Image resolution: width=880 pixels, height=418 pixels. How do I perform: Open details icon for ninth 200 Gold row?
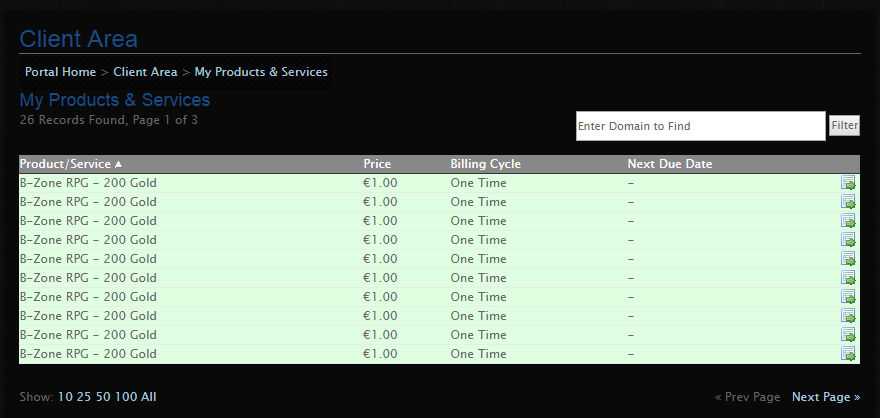point(848,335)
